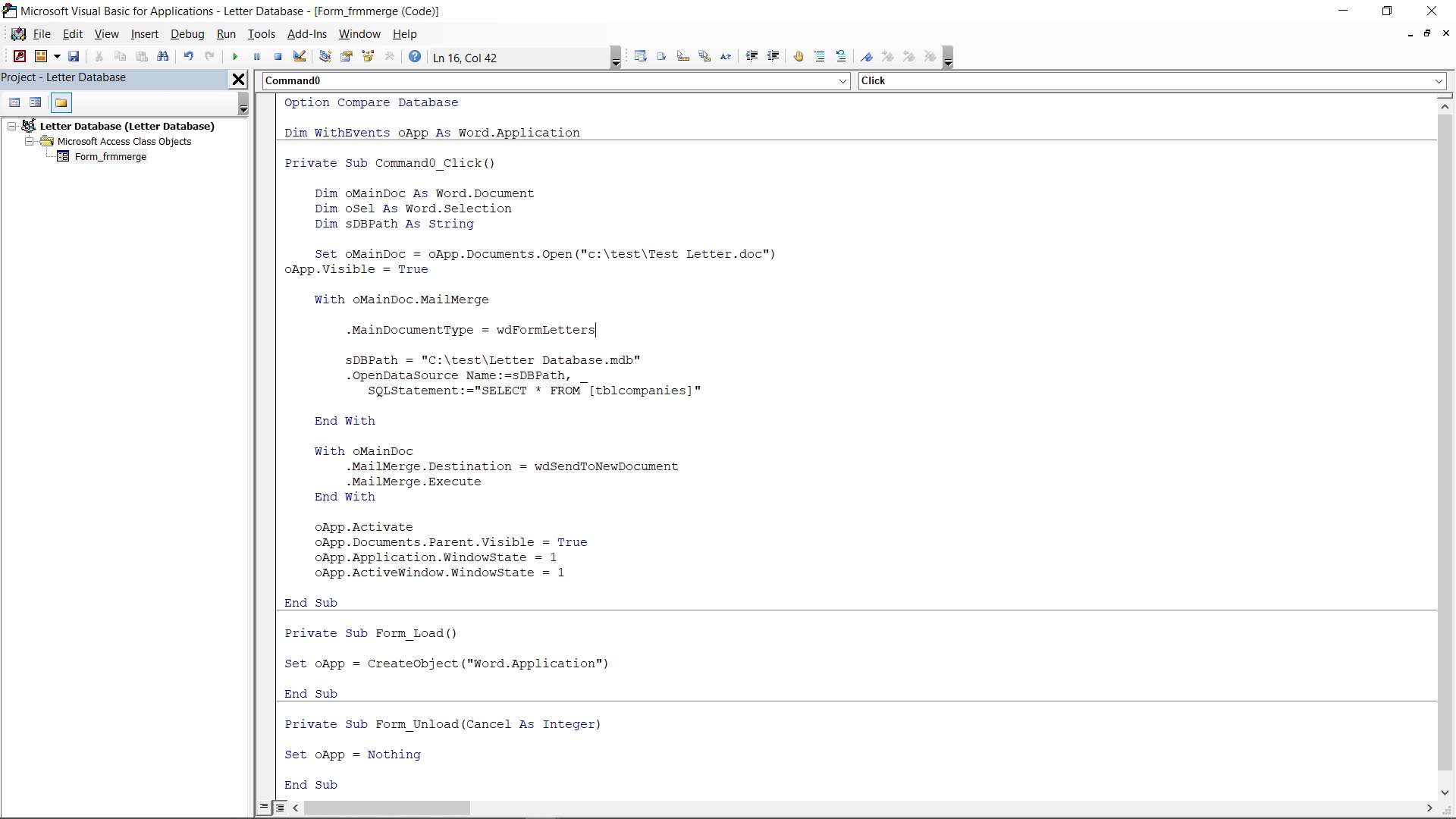Save the Letter Database project

74,57
